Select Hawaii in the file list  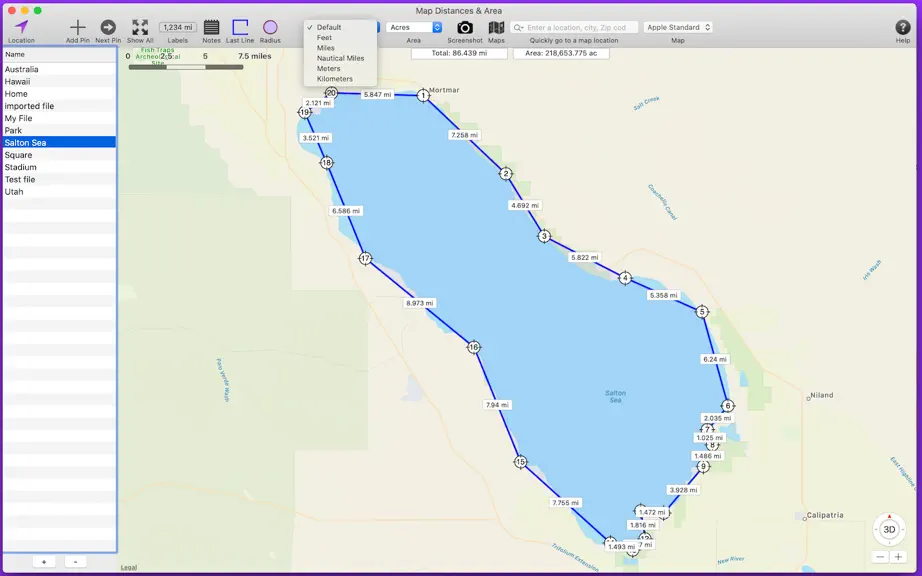(x=59, y=82)
